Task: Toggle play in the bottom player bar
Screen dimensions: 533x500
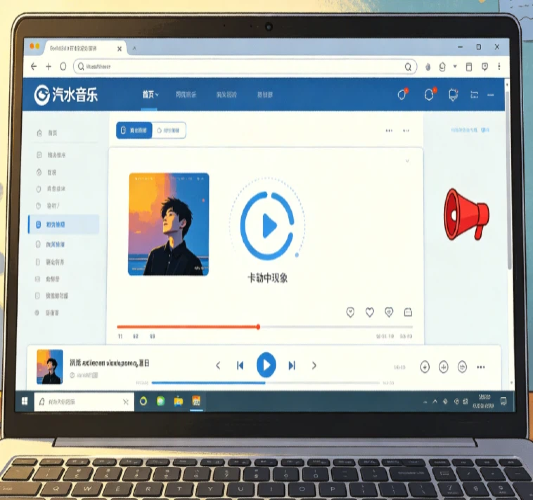Action: click(x=266, y=365)
